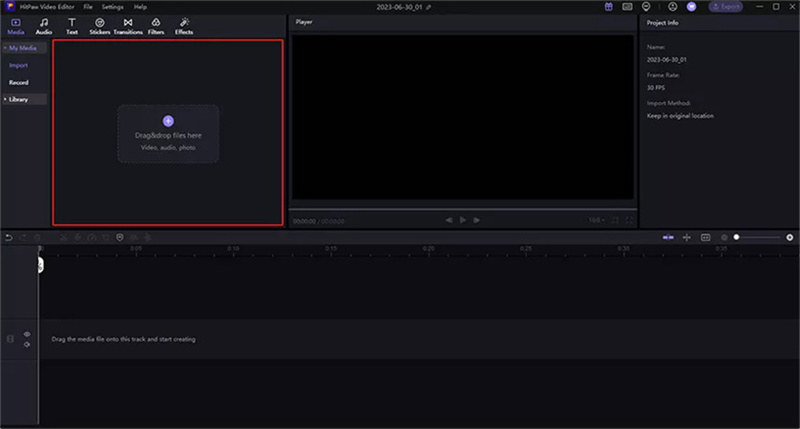This screenshot has height=429, width=800.
Task: Open the player aspect ratio dropdown
Action: tap(595, 220)
